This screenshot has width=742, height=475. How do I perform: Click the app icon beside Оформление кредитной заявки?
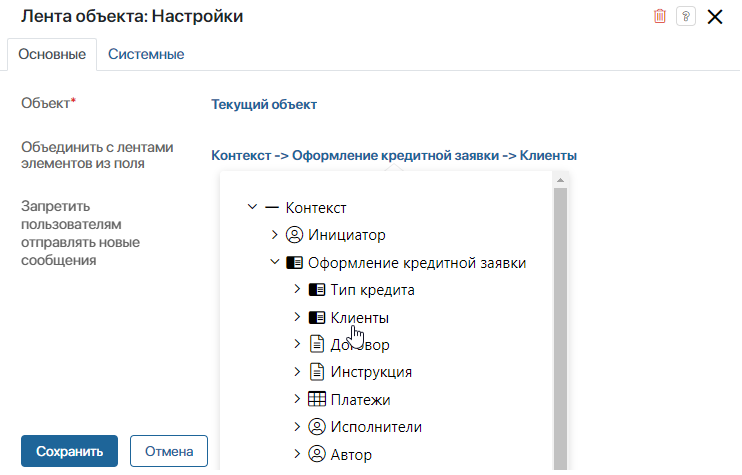[294, 262]
